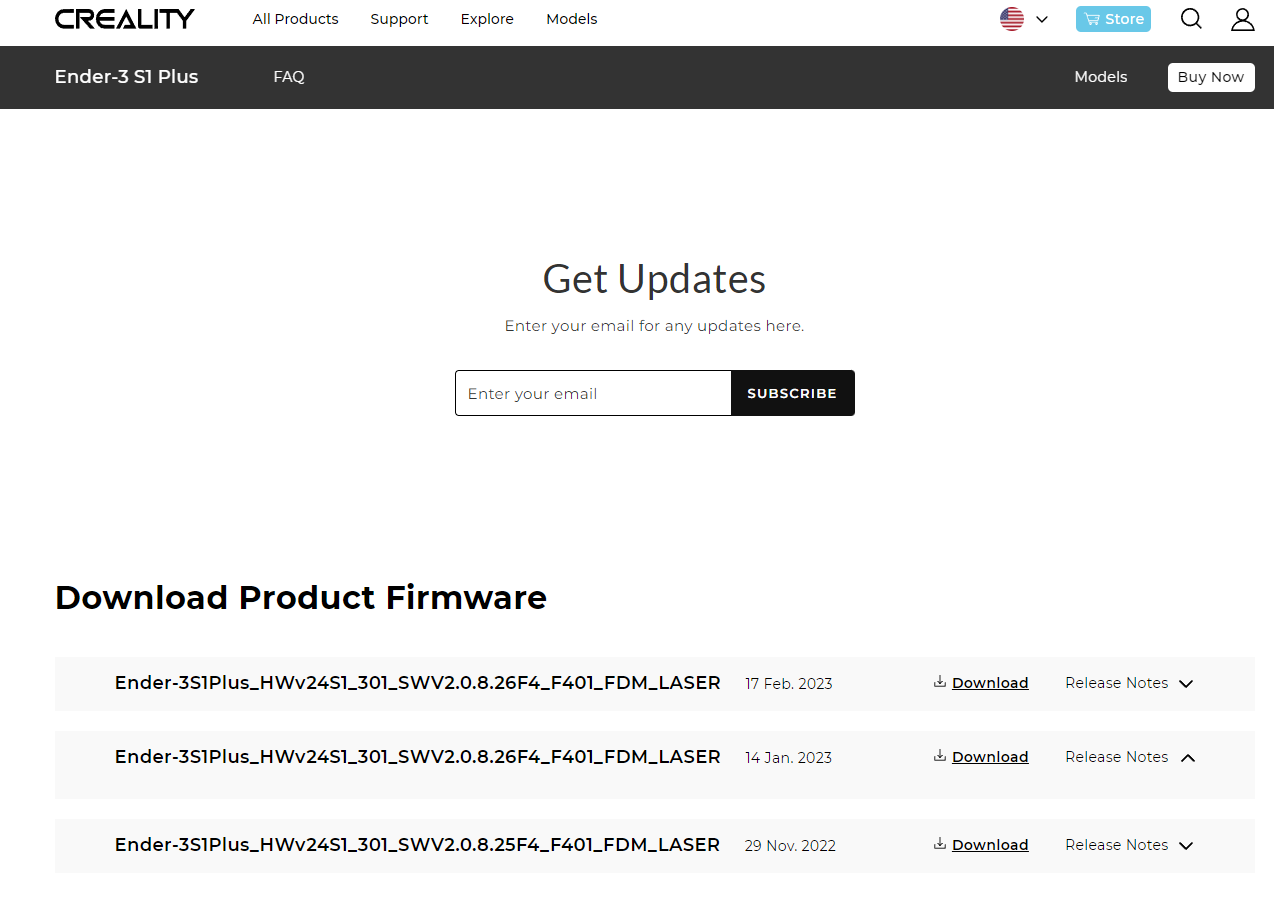Screen dimensions: 1274x914
Task: Click download icon for 29 Nov. 2022 firmware
Action: click(x=939, y=844)
